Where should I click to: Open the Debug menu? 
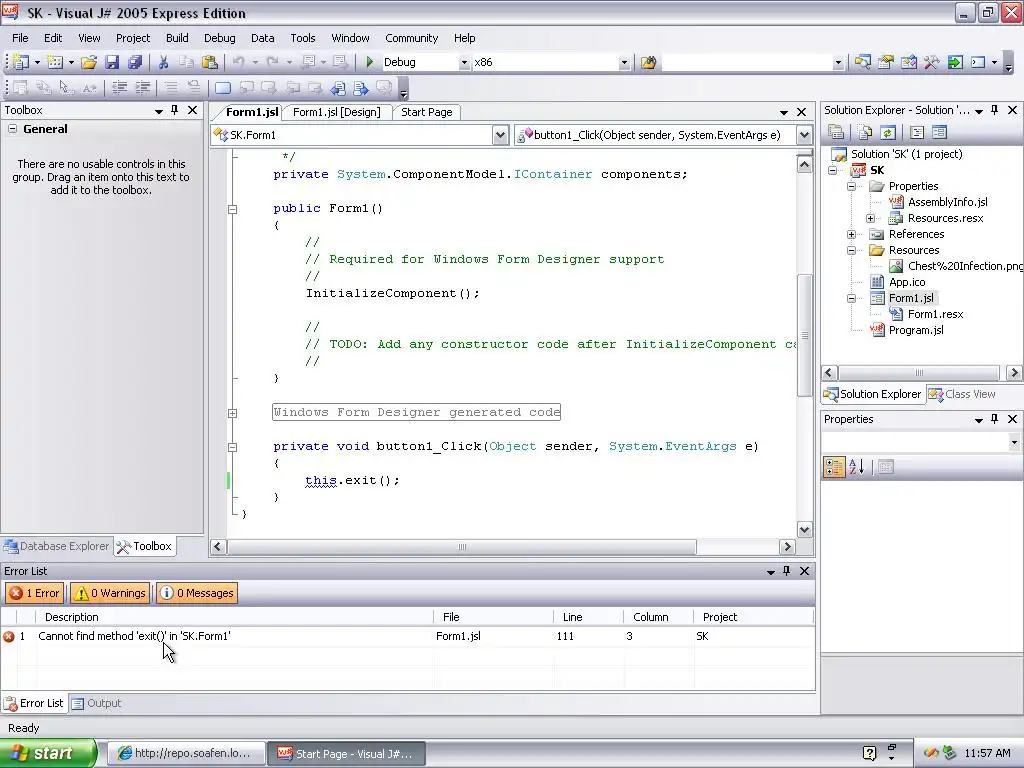(219, 38)
